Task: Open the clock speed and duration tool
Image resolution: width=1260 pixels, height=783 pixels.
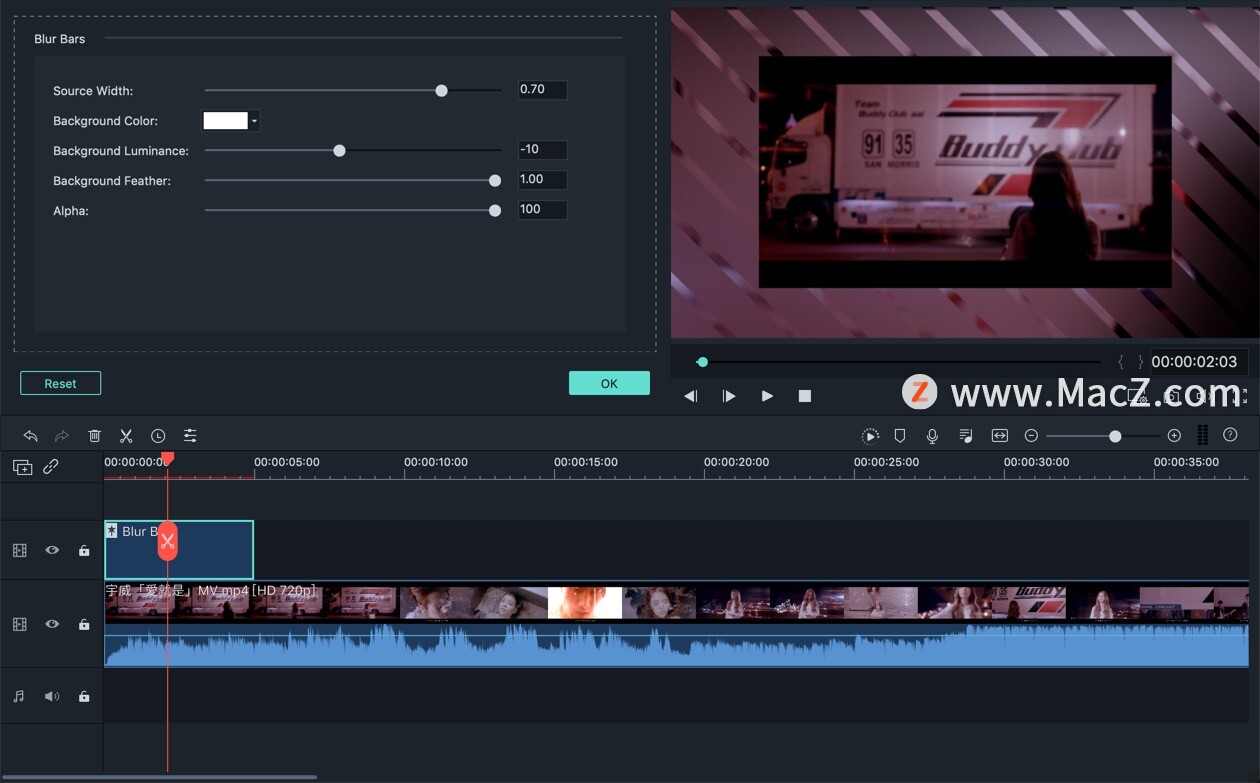Action: click(158, 436)
